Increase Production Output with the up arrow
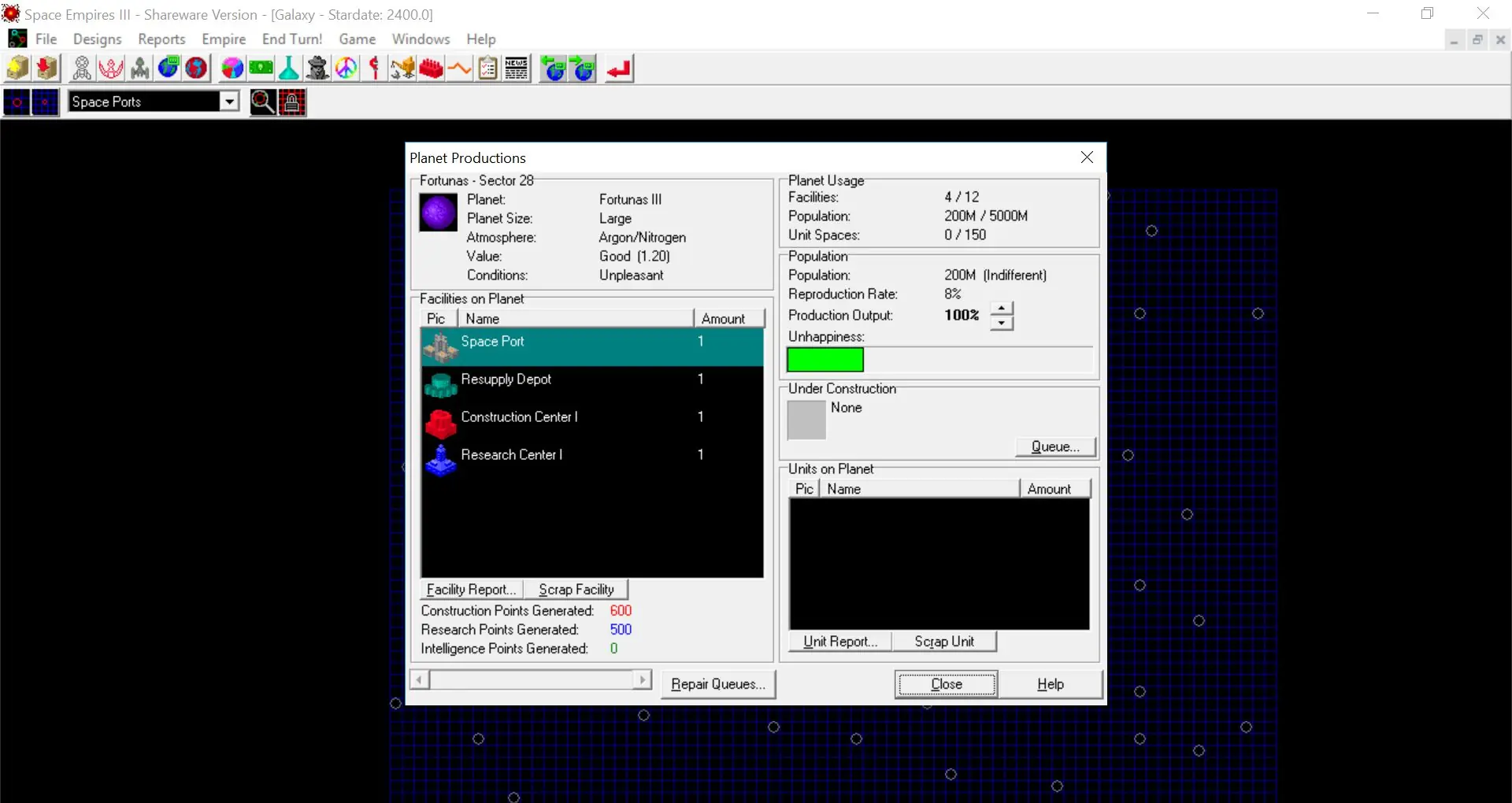Image resolution: width=1512 pixels, height=803 pixels. pyautogui.click(x=1001, y=308)
